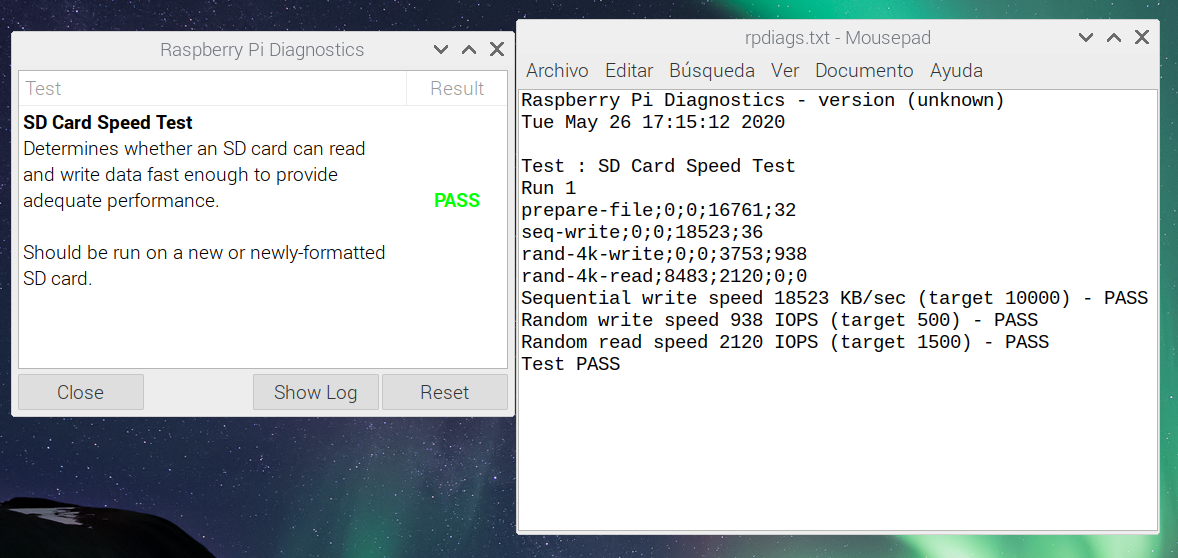The width and height of the screenshot is (1178, 558).
Task: Maximize the Mousepad window
Action: (1113, 37)
